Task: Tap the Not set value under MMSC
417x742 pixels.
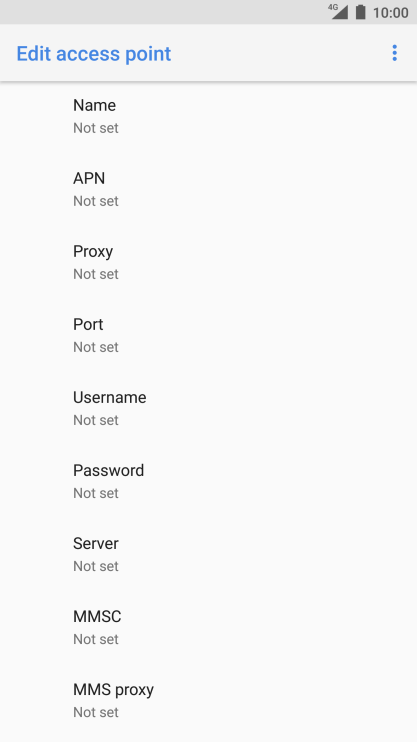Action: [x=96, y=639]
